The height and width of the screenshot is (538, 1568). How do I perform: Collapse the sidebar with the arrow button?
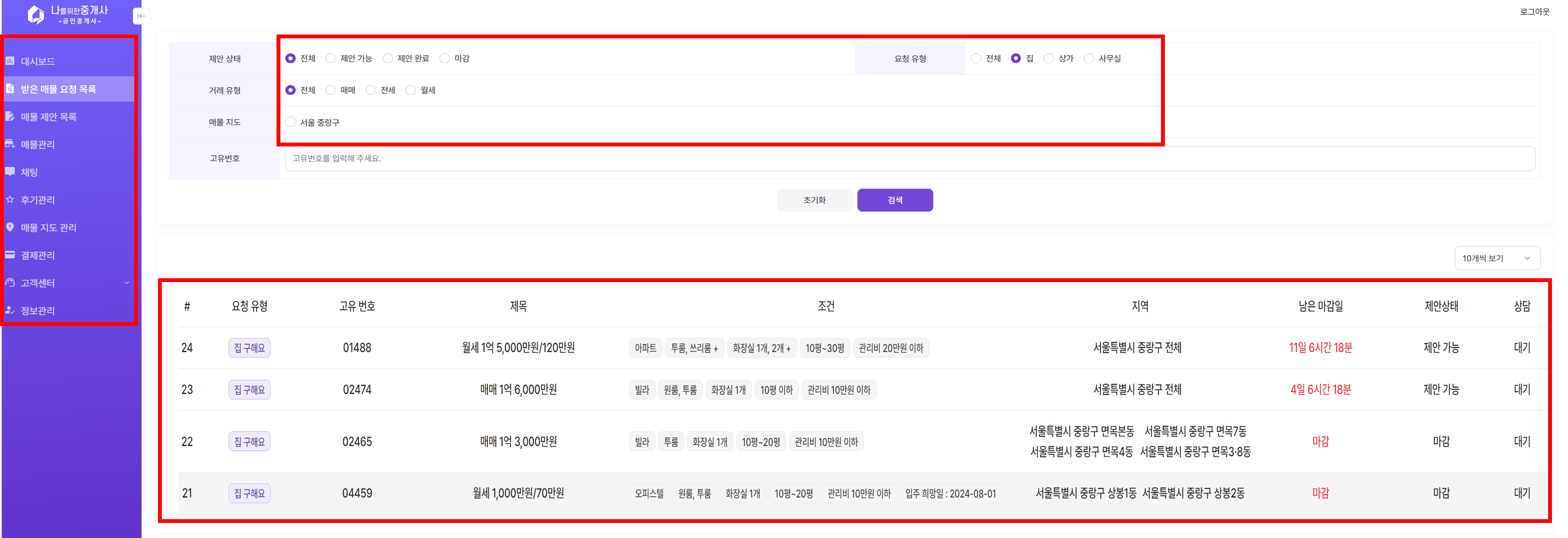tap(141, 16)
